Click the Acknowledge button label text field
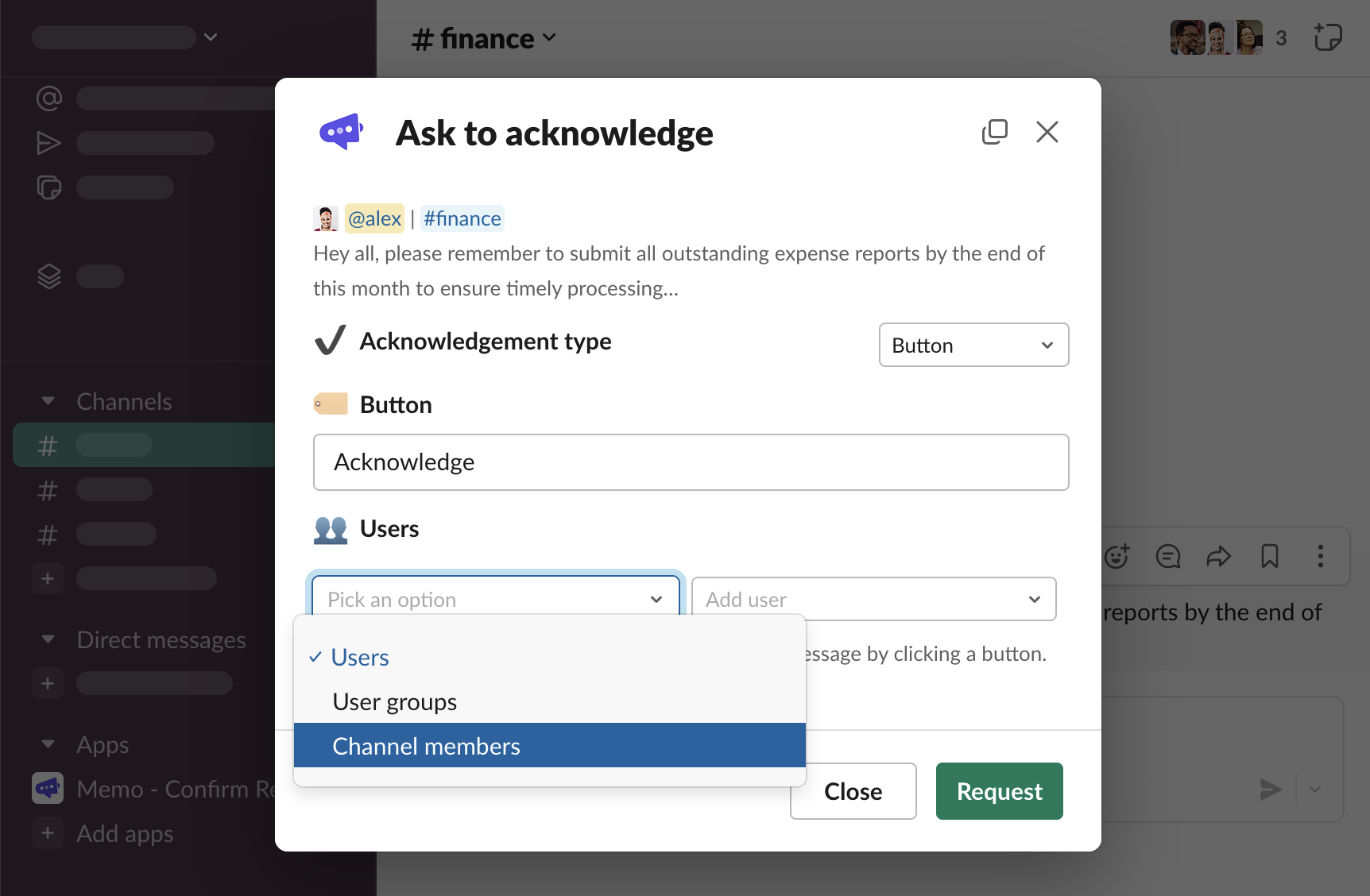 pos(691,462)
